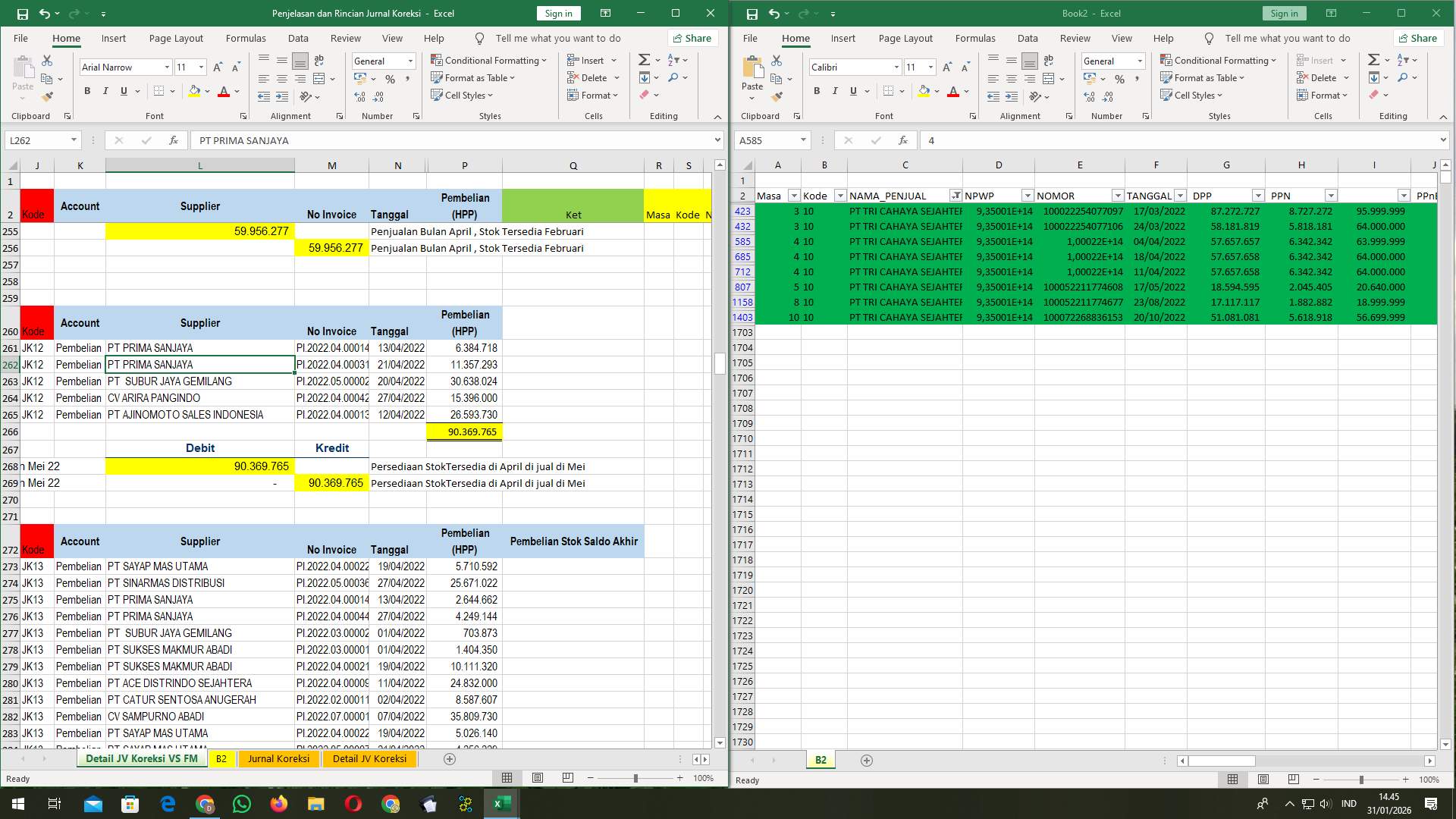The height and width of the screenshot is (819, 1456).
Task: Open Cell Styles in the Styles group
Action: (463, 96)
